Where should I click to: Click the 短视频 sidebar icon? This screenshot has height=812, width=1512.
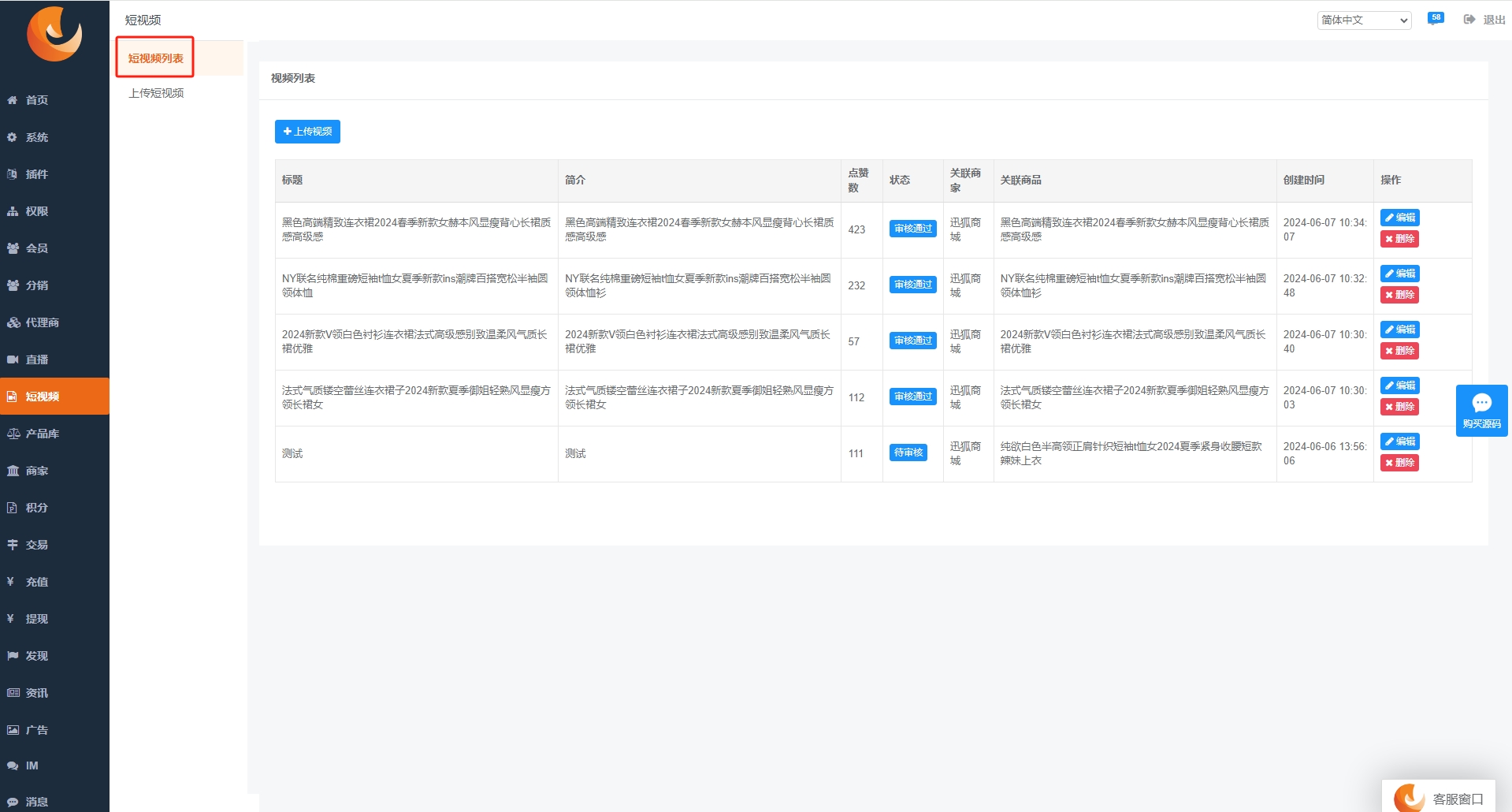(13, 397)
